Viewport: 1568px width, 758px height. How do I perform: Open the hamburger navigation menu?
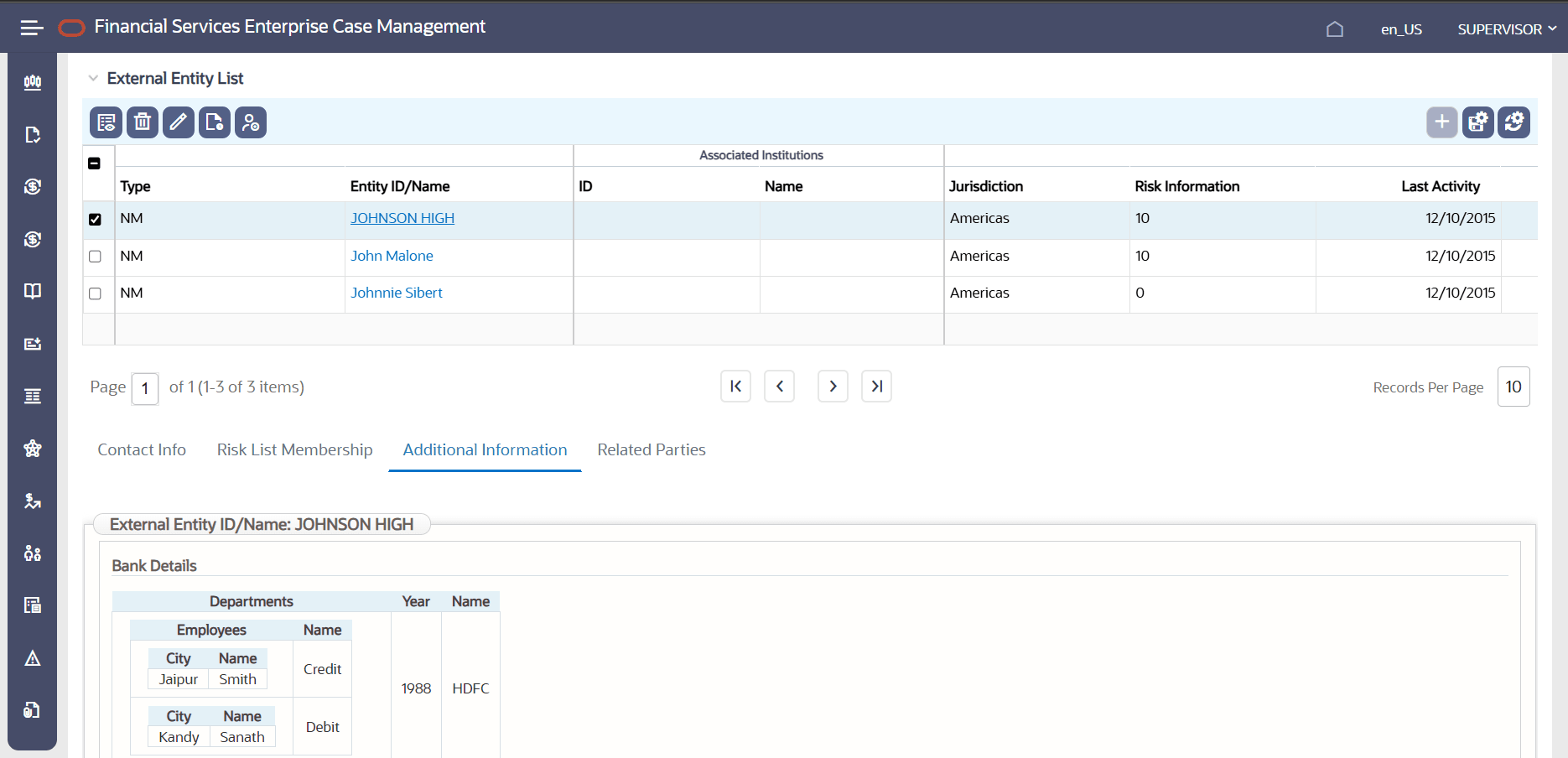(32, 28)
